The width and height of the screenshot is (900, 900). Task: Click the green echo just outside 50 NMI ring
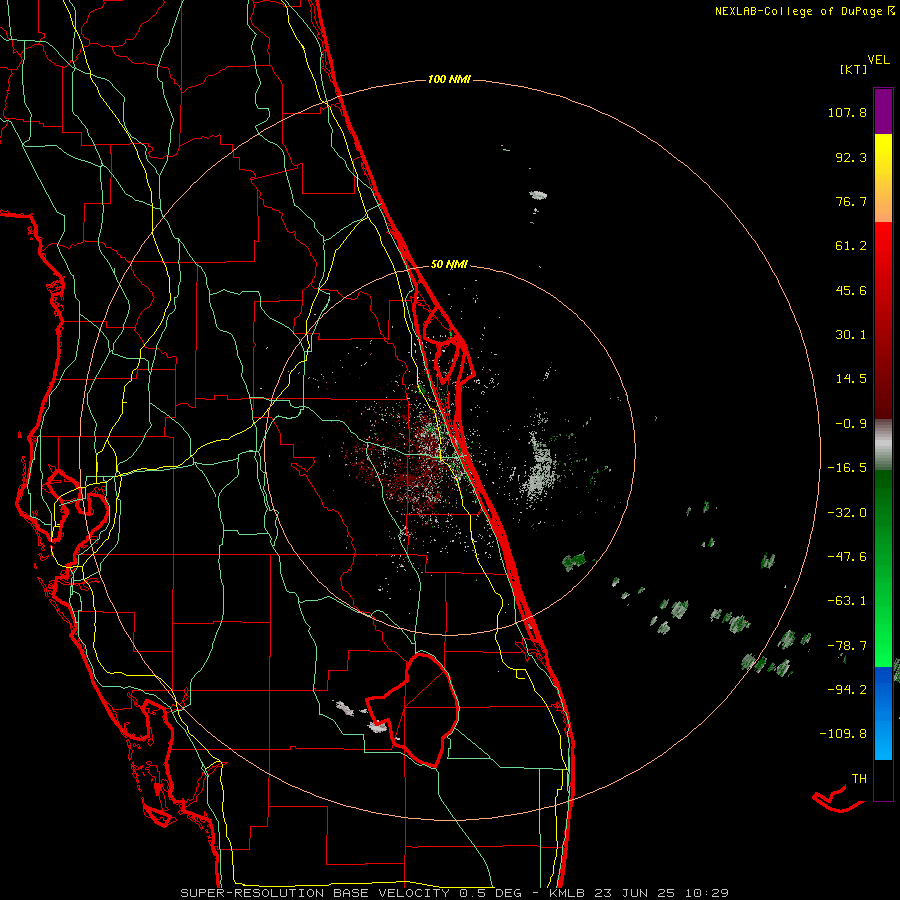click(x=574, y=561)
